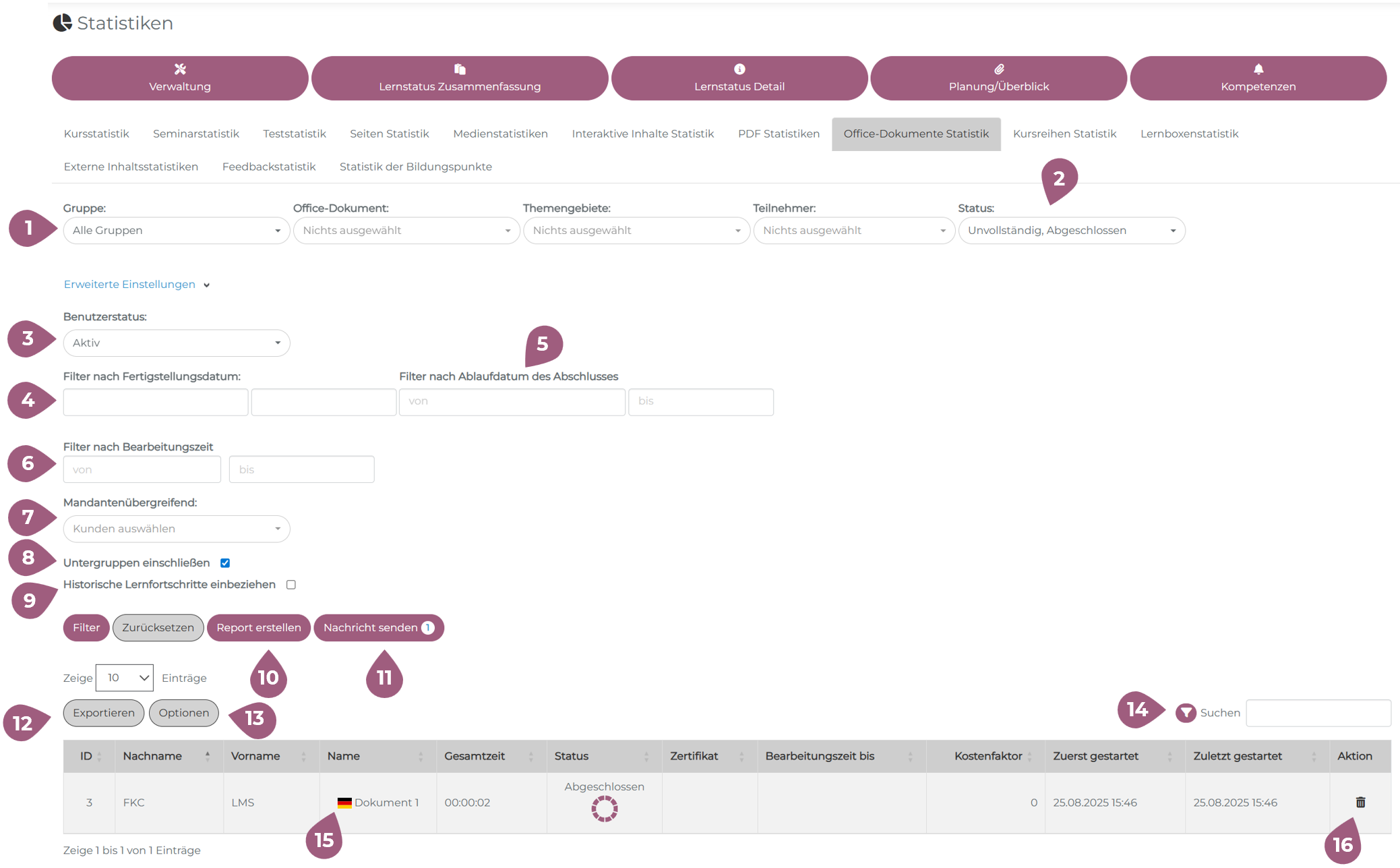The image size is (1400, 868).
Task: Click the German flag icon next to Dokument 1
Action: pyautogui.click(x=344, y=803)
